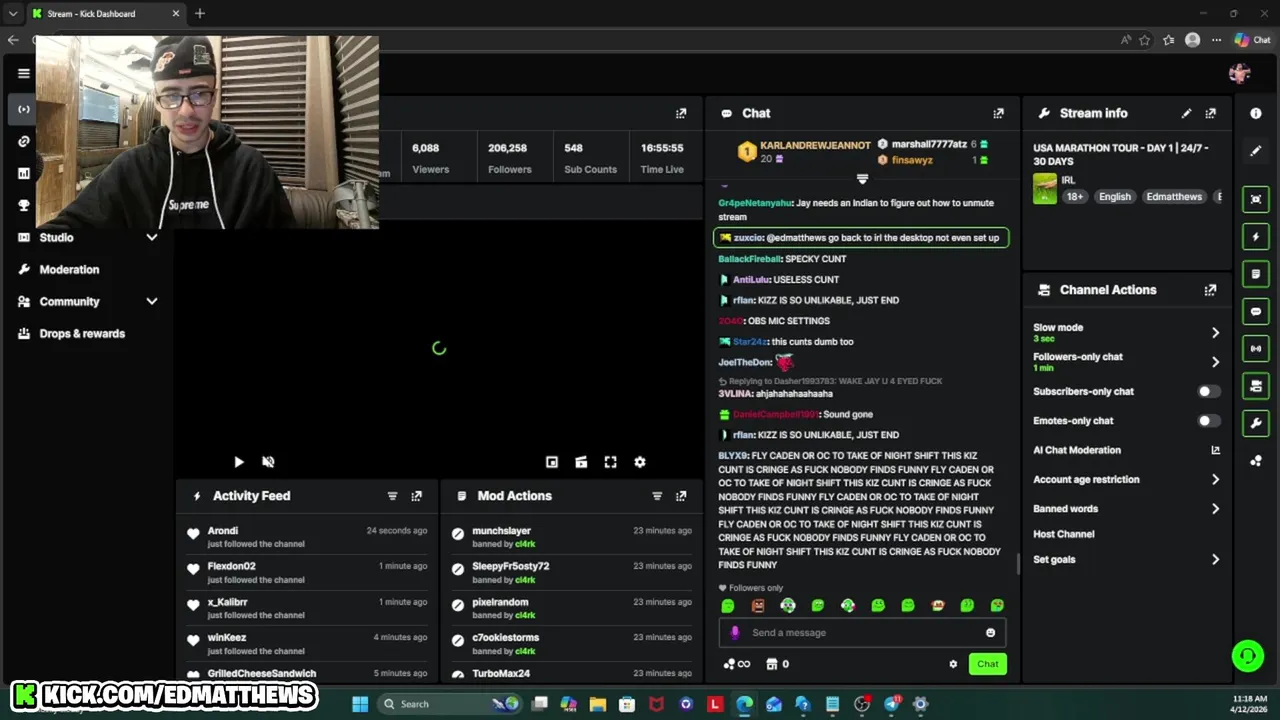Switch stream preview to theater mode

click(x=581, y=462)
